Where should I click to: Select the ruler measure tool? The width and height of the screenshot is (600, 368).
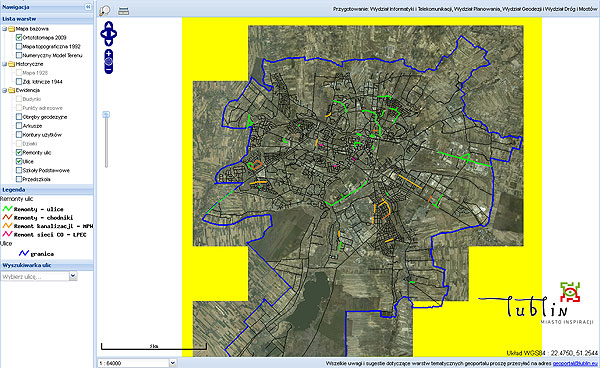pyautogui.click(x=123, y=11)
